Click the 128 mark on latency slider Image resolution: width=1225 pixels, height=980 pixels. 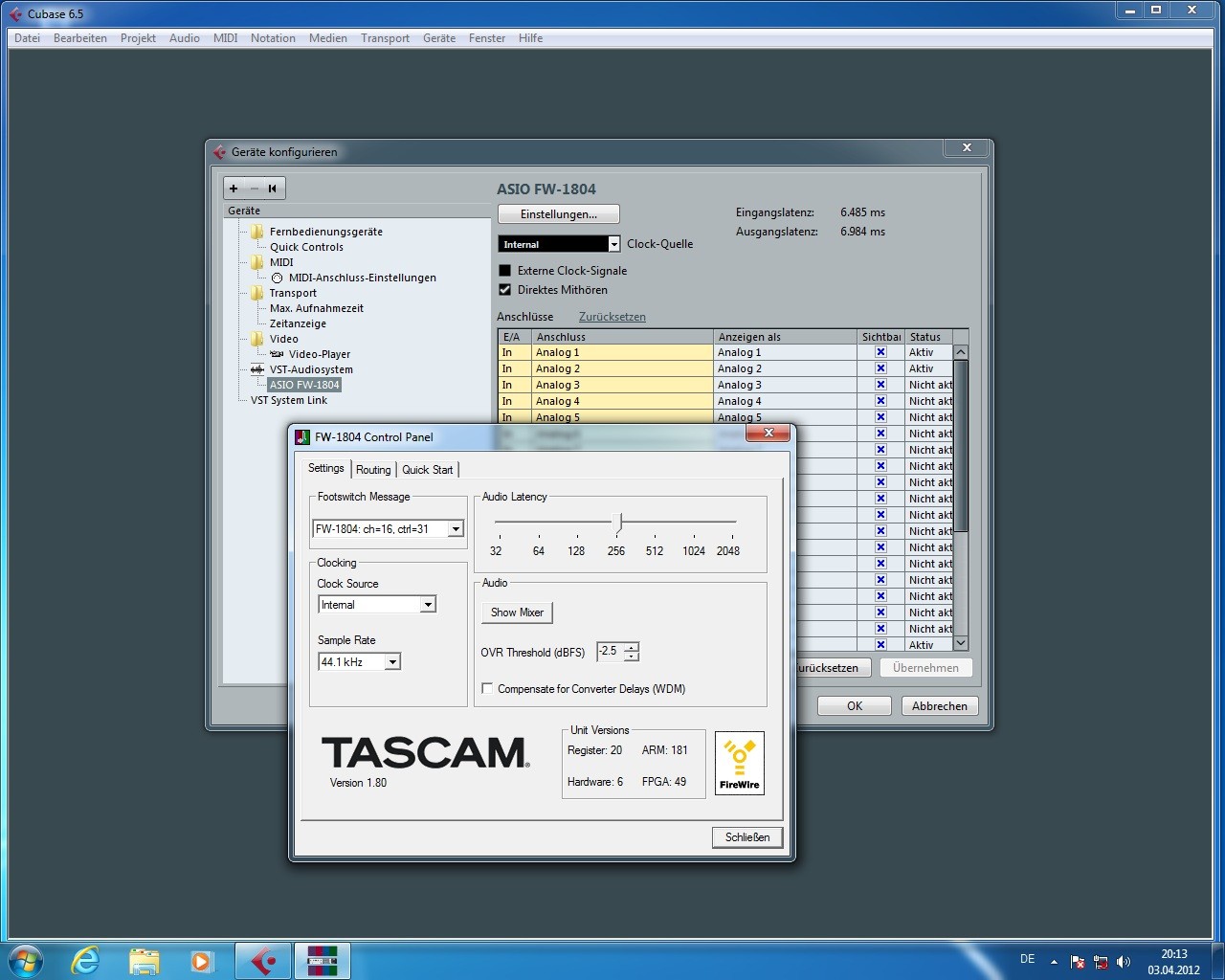pyautogui.click(x=576, y=551)
